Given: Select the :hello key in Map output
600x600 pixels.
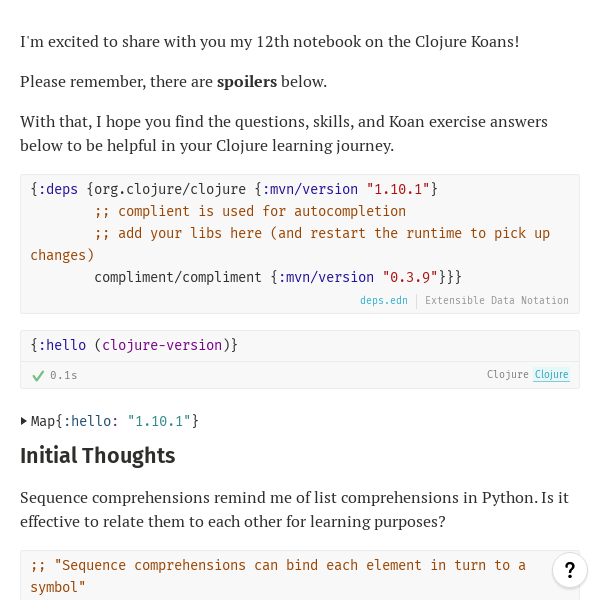Looking at the screenshot, I should 90,421.
